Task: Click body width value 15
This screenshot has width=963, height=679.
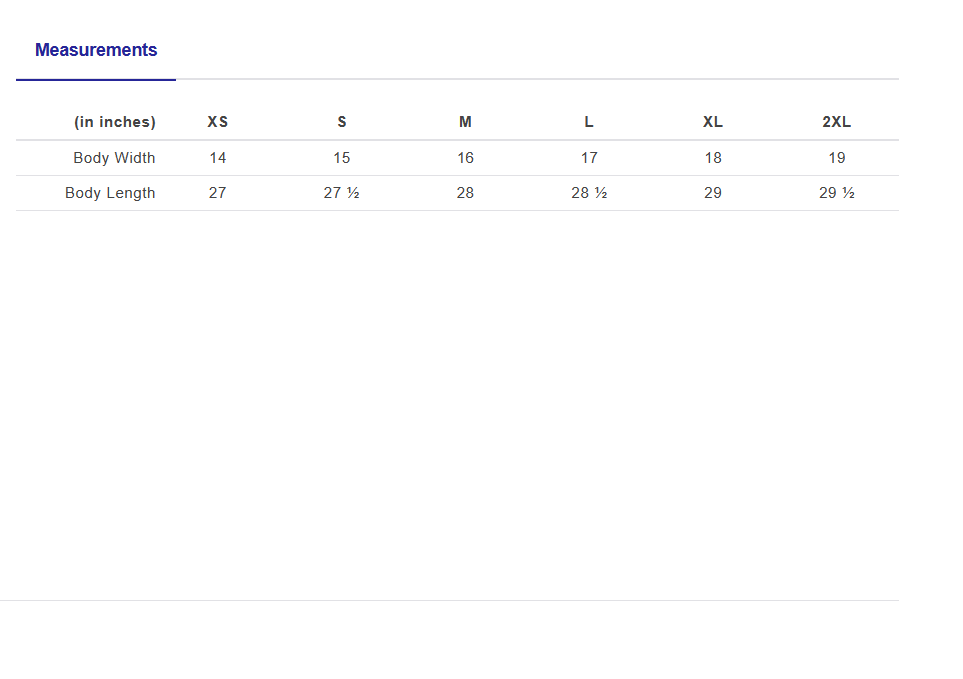Action: (342, 158)
